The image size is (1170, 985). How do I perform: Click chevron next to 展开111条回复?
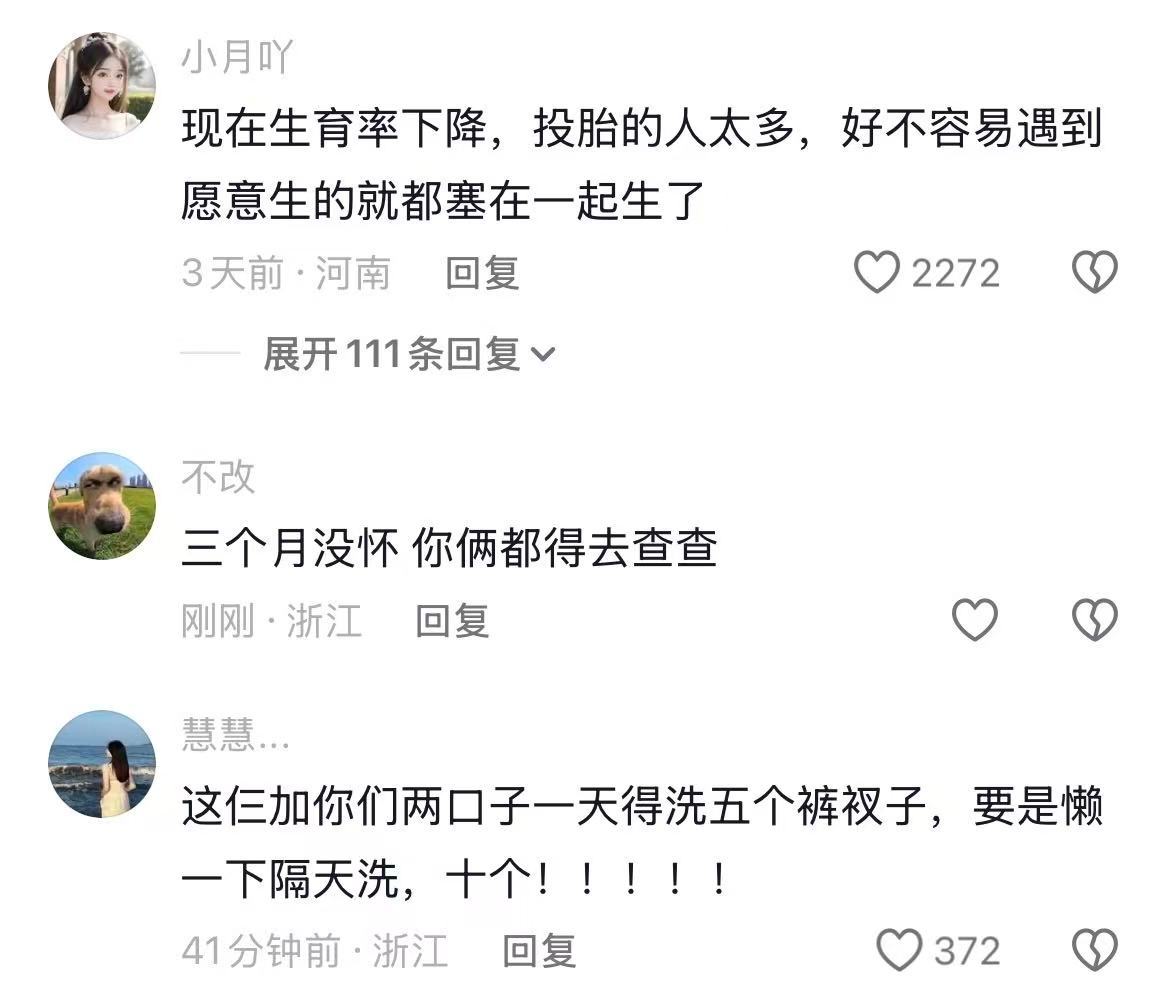tap(542, 354)
